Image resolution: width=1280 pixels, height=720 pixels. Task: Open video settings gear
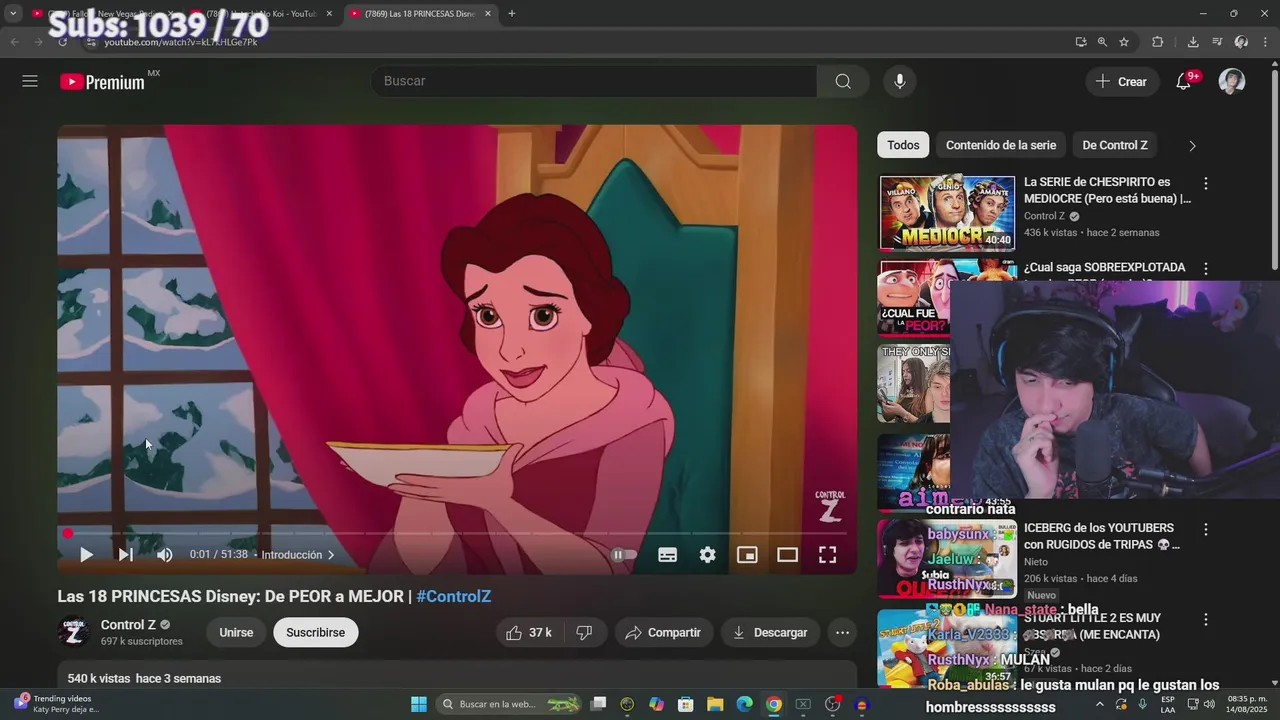coord(707,555)
